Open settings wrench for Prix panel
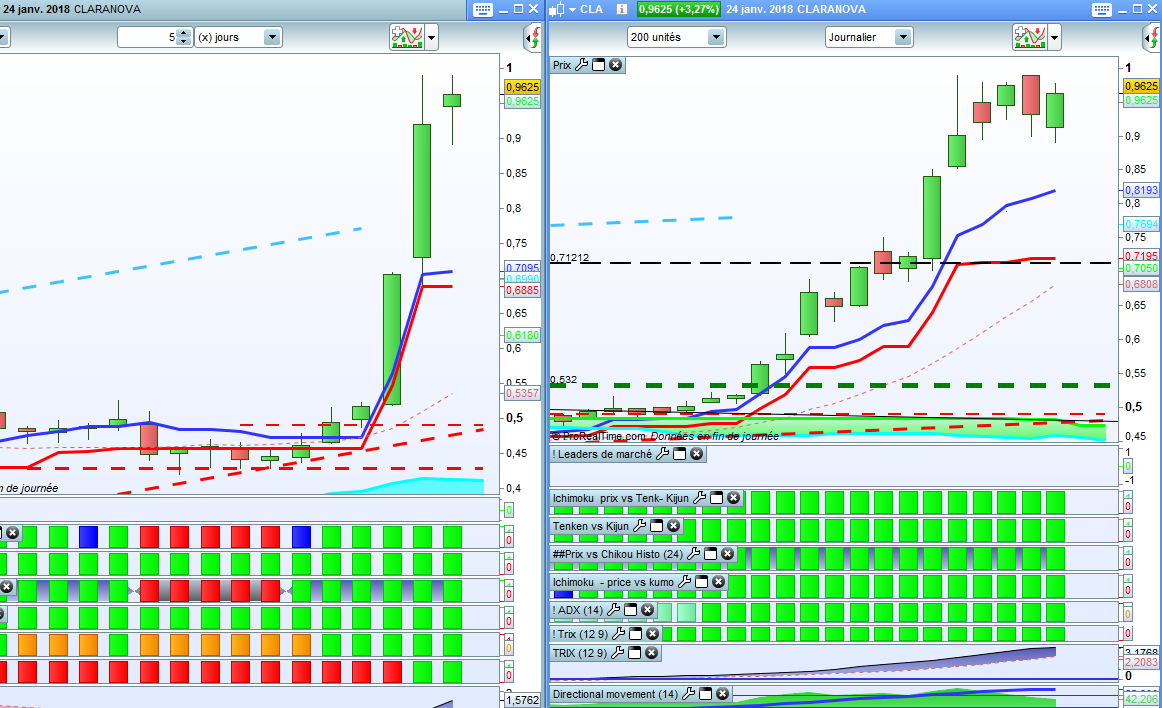The height and width of the screenshot is (708, 1162). tap(582, 65)
